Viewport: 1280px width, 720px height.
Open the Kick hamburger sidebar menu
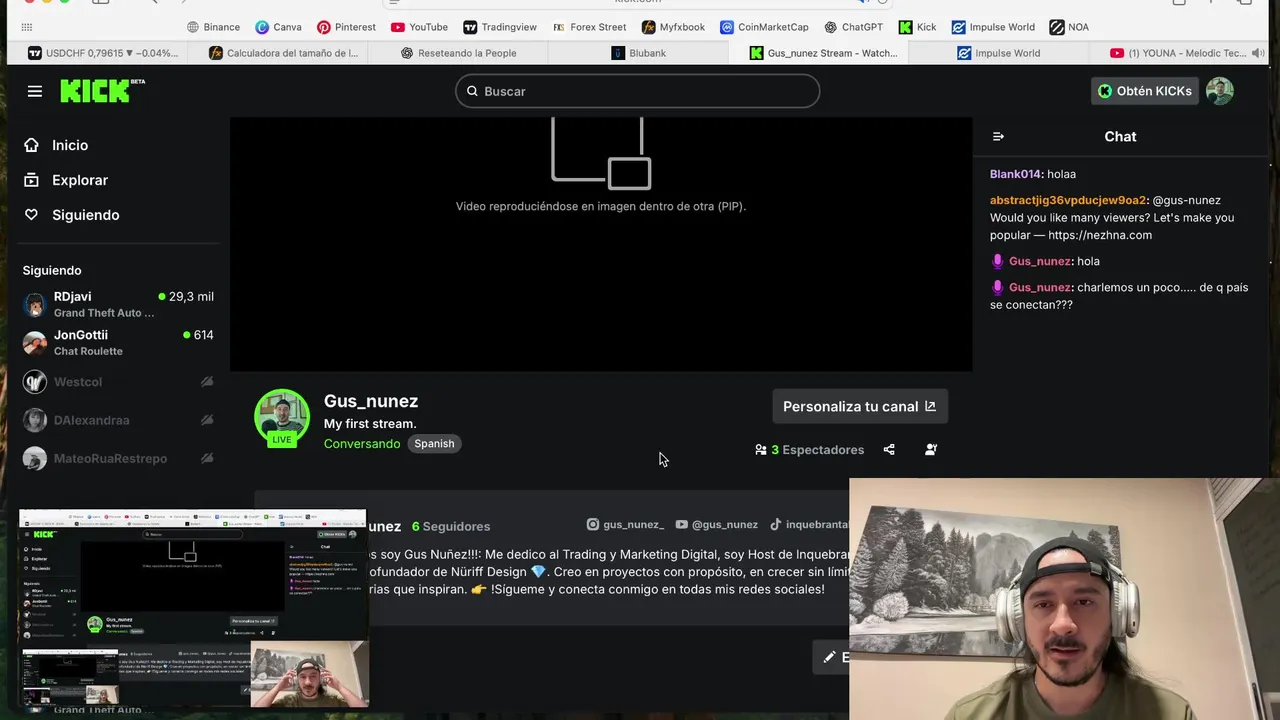(x=35, y=91)
